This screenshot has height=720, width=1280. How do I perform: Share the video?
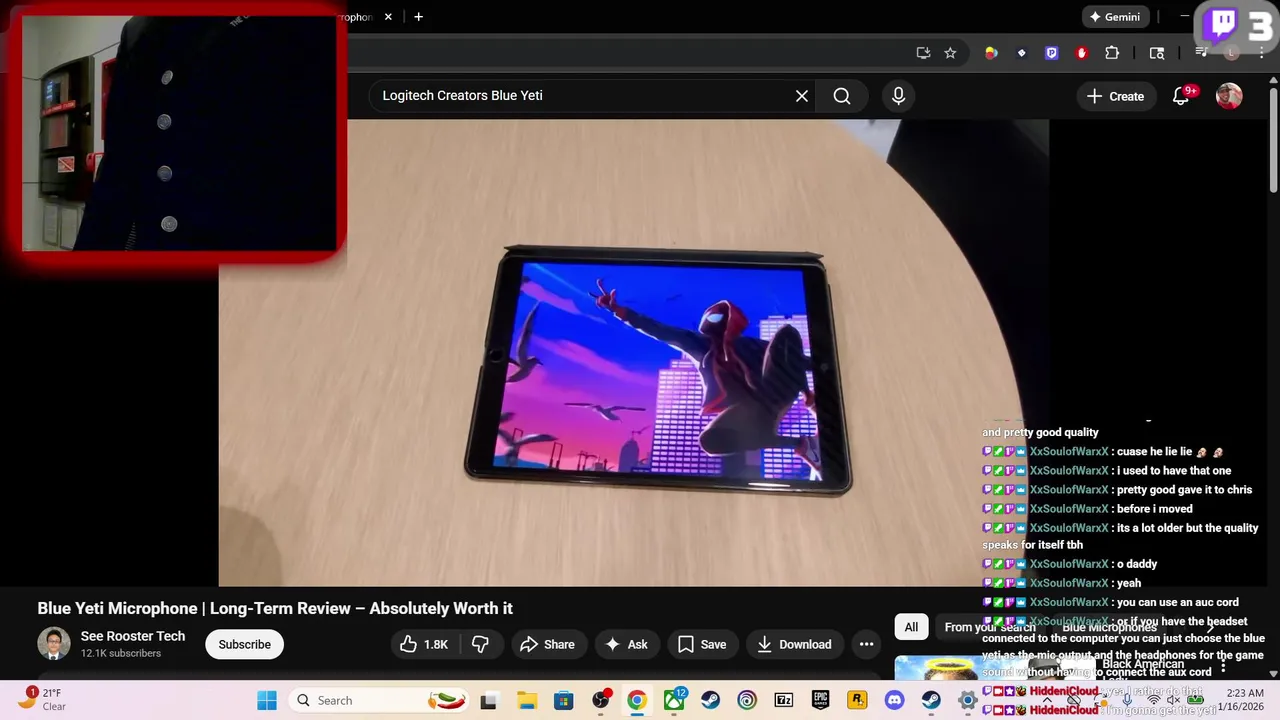tap(547, 645)
